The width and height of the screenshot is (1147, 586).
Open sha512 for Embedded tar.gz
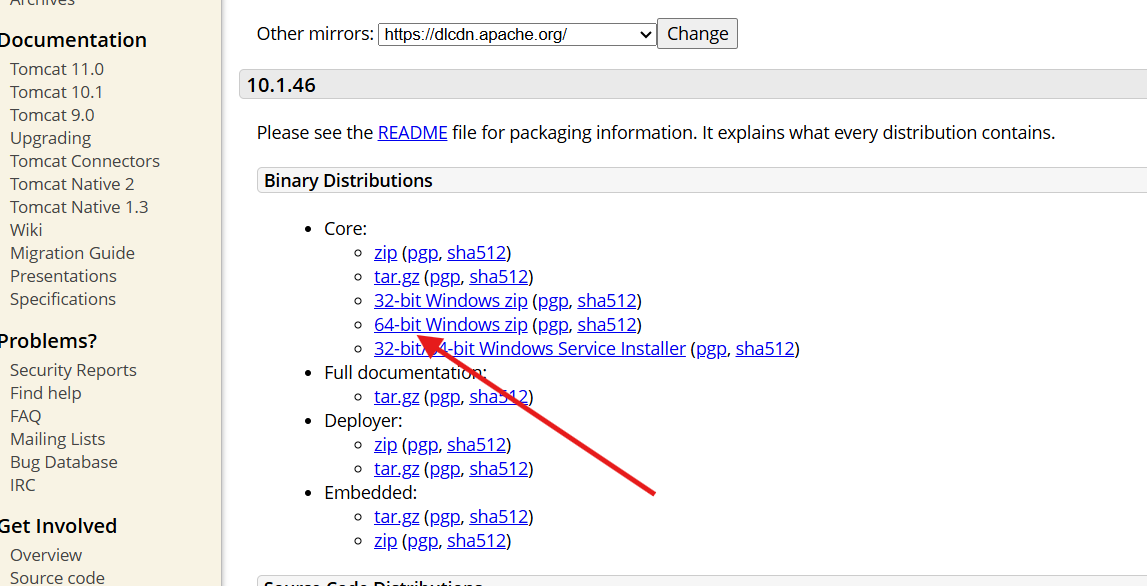tap(499, 517)
